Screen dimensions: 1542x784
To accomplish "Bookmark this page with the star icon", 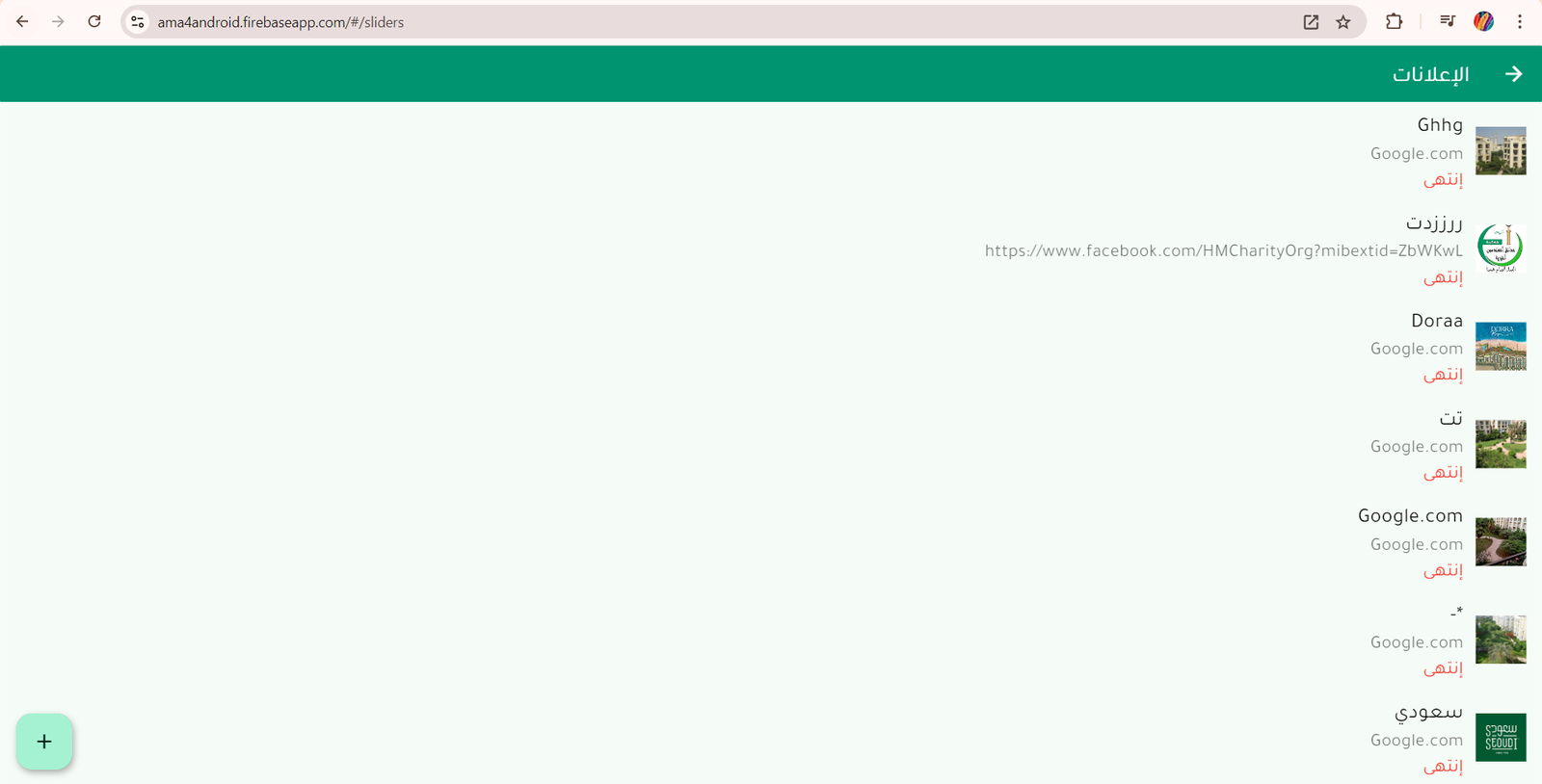I will pyautogui.click(x=1343, y=22).
